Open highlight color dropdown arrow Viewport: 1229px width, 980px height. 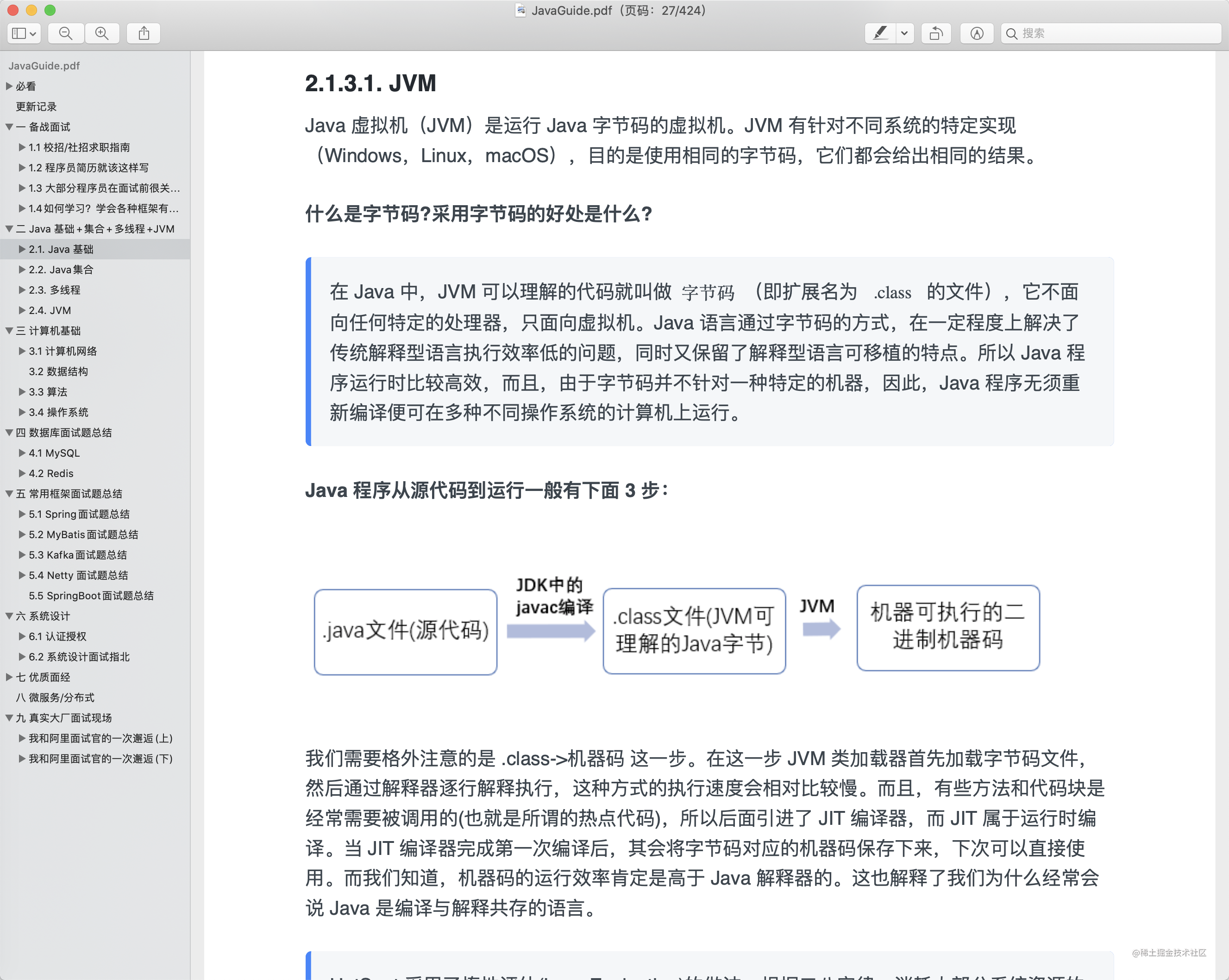pyautogui.click(x=904, y=33)
